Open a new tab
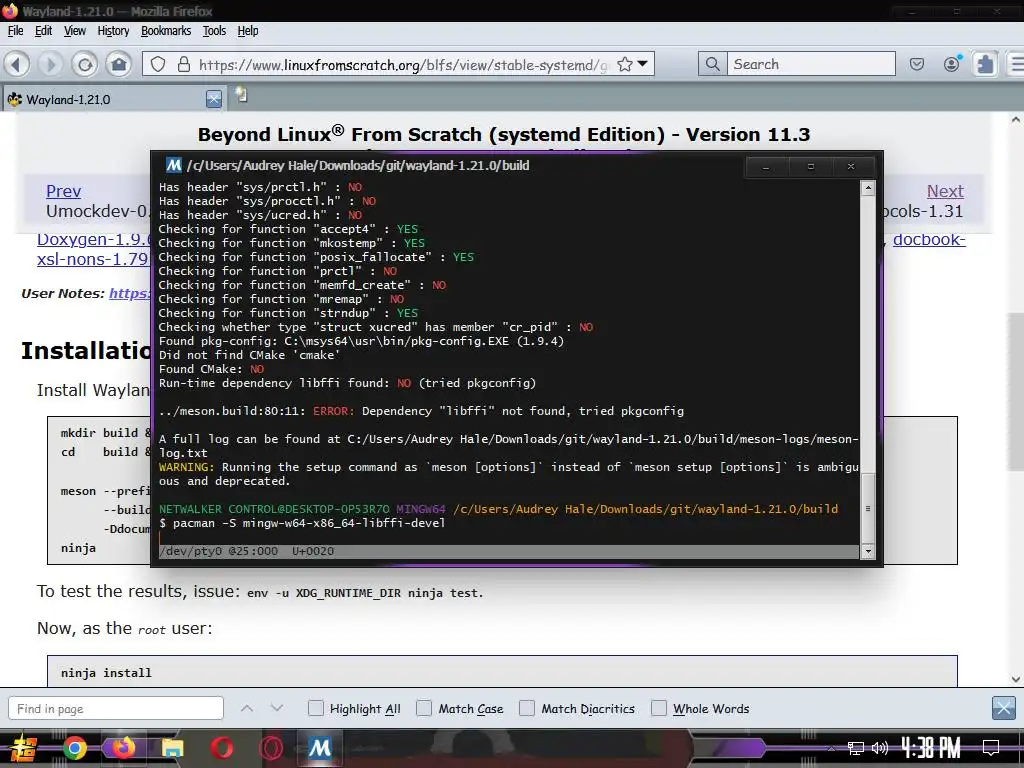The width and height of the screenshot is (1024, 768). (242, 95)
